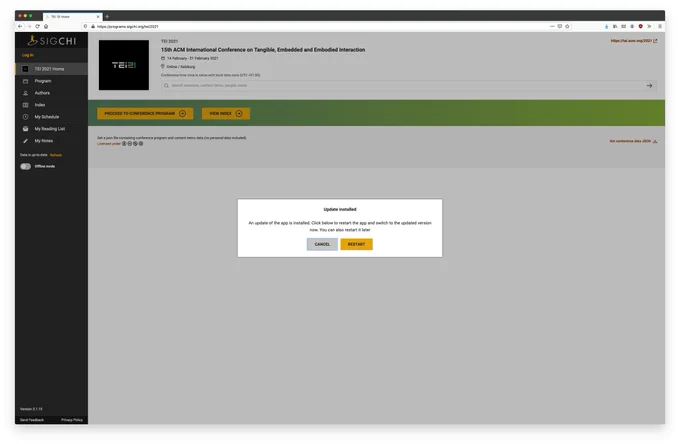Open the page actions ellipsis in the address bar

pyautogui.click(x=552, y=26)
